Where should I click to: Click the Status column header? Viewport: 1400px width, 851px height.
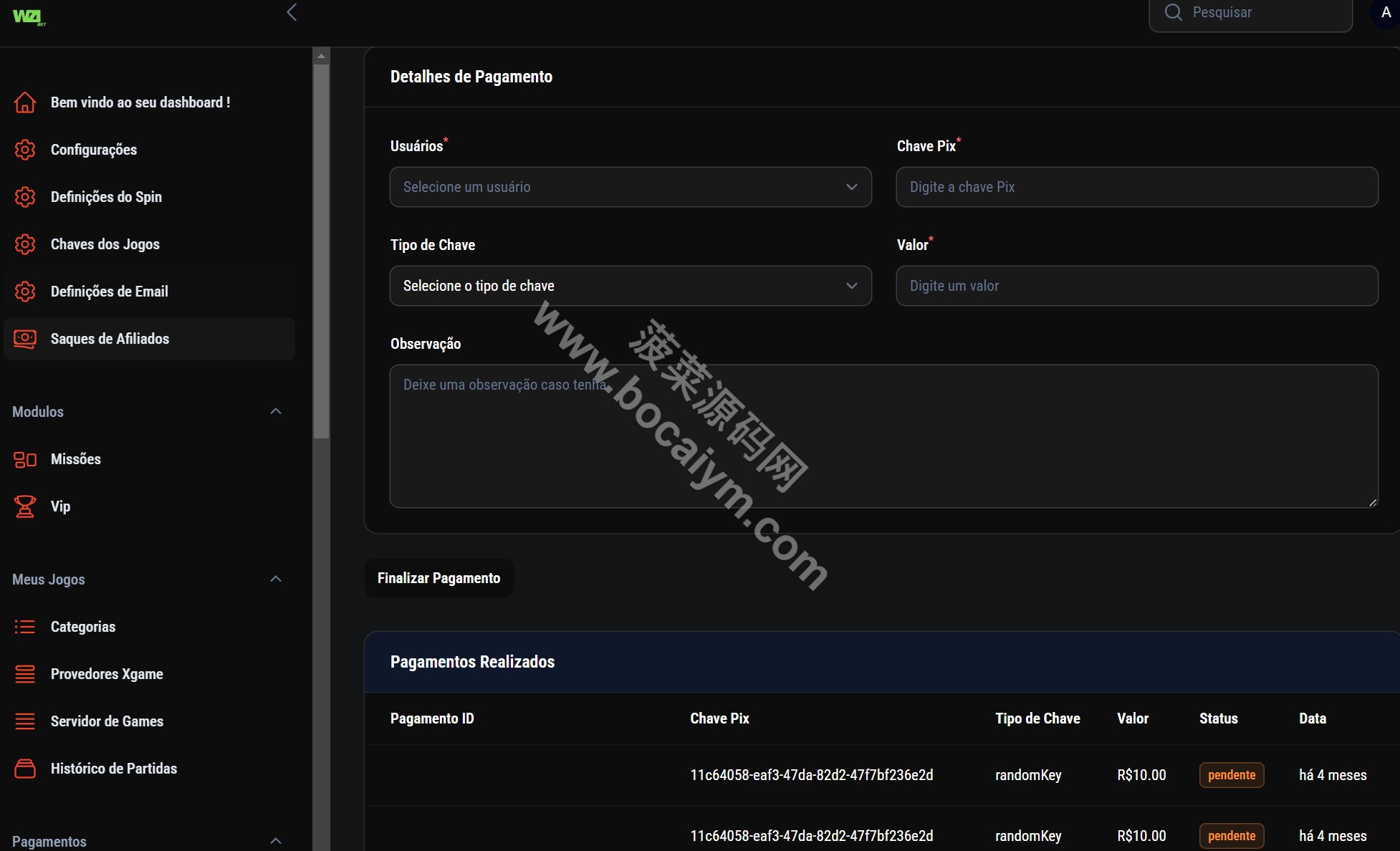pyautogui.click(x=1219, y=718)
